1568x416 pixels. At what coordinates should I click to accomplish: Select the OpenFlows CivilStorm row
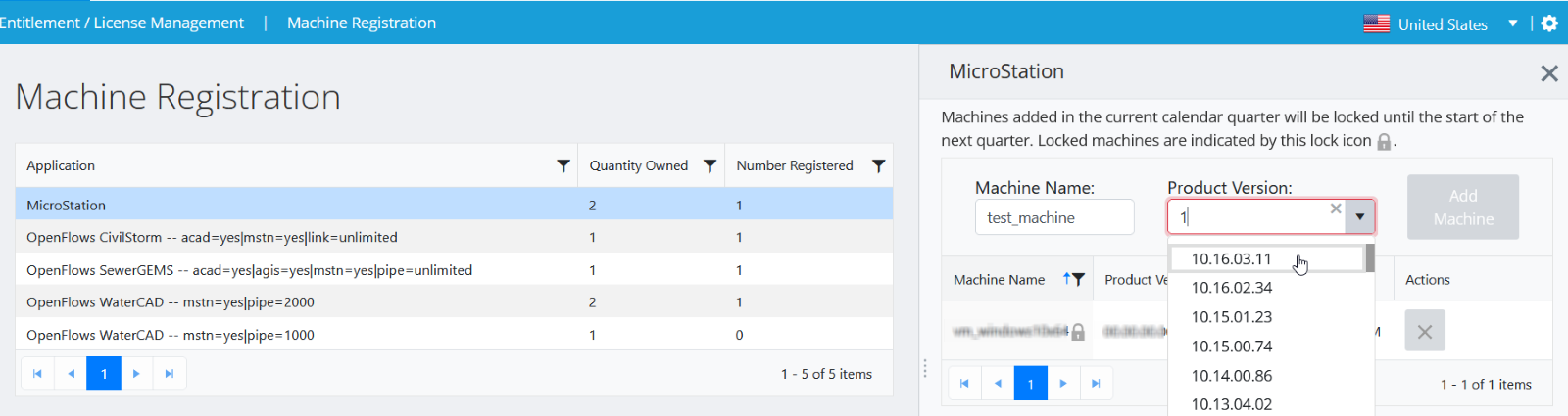454,237
